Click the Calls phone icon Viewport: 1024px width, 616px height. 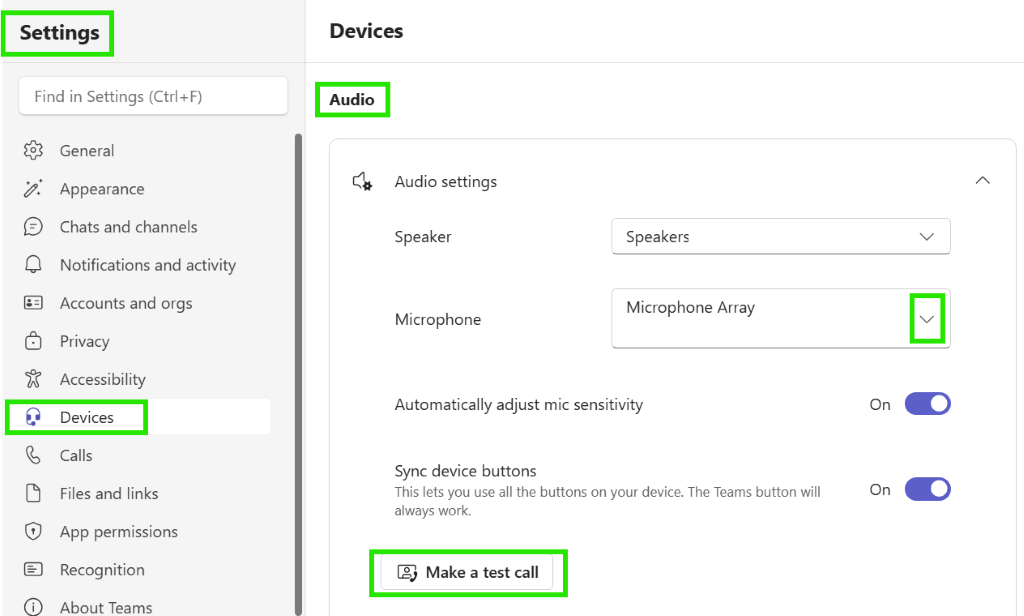point(33,455)
